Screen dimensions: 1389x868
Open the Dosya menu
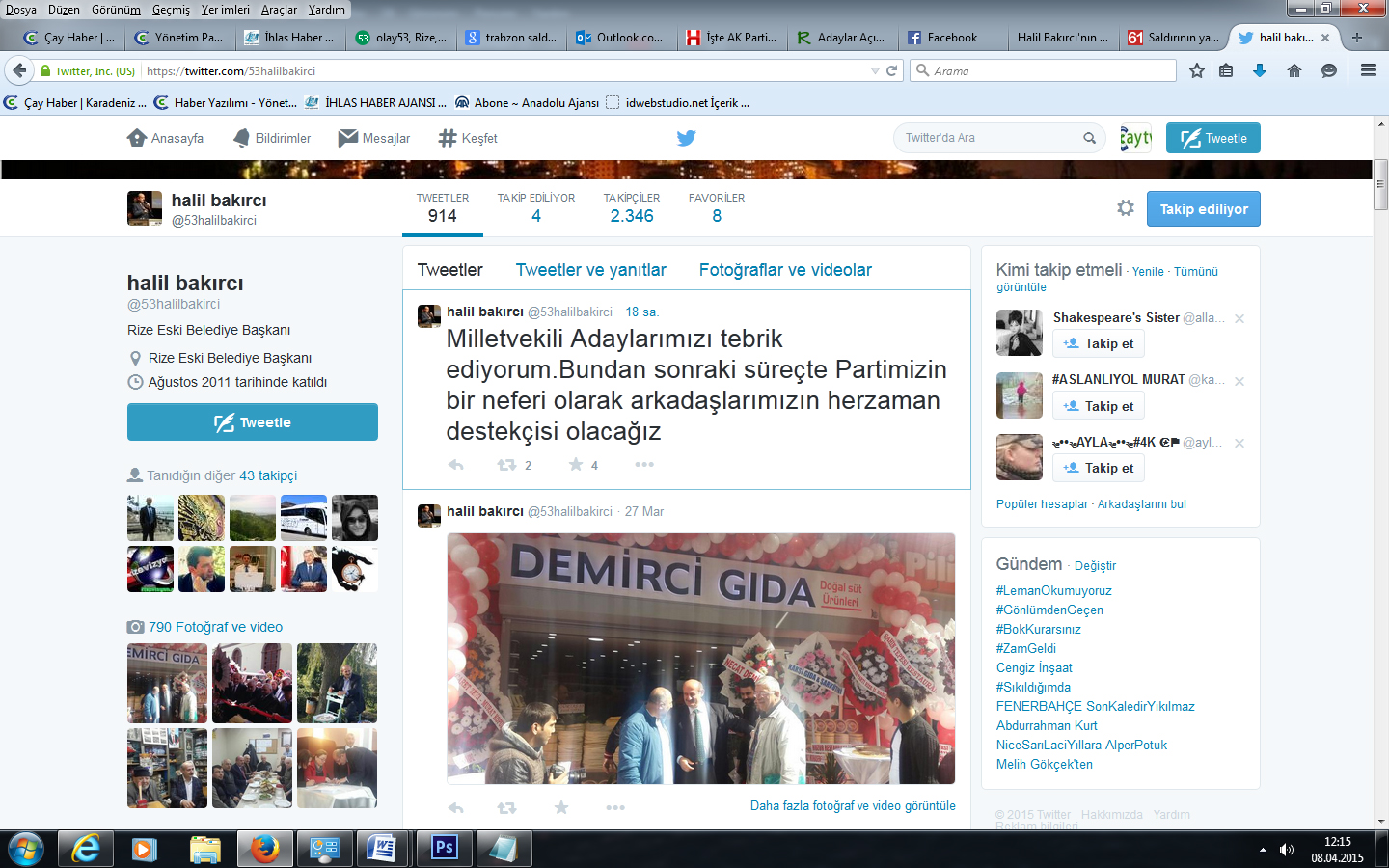tap(21, 10)
